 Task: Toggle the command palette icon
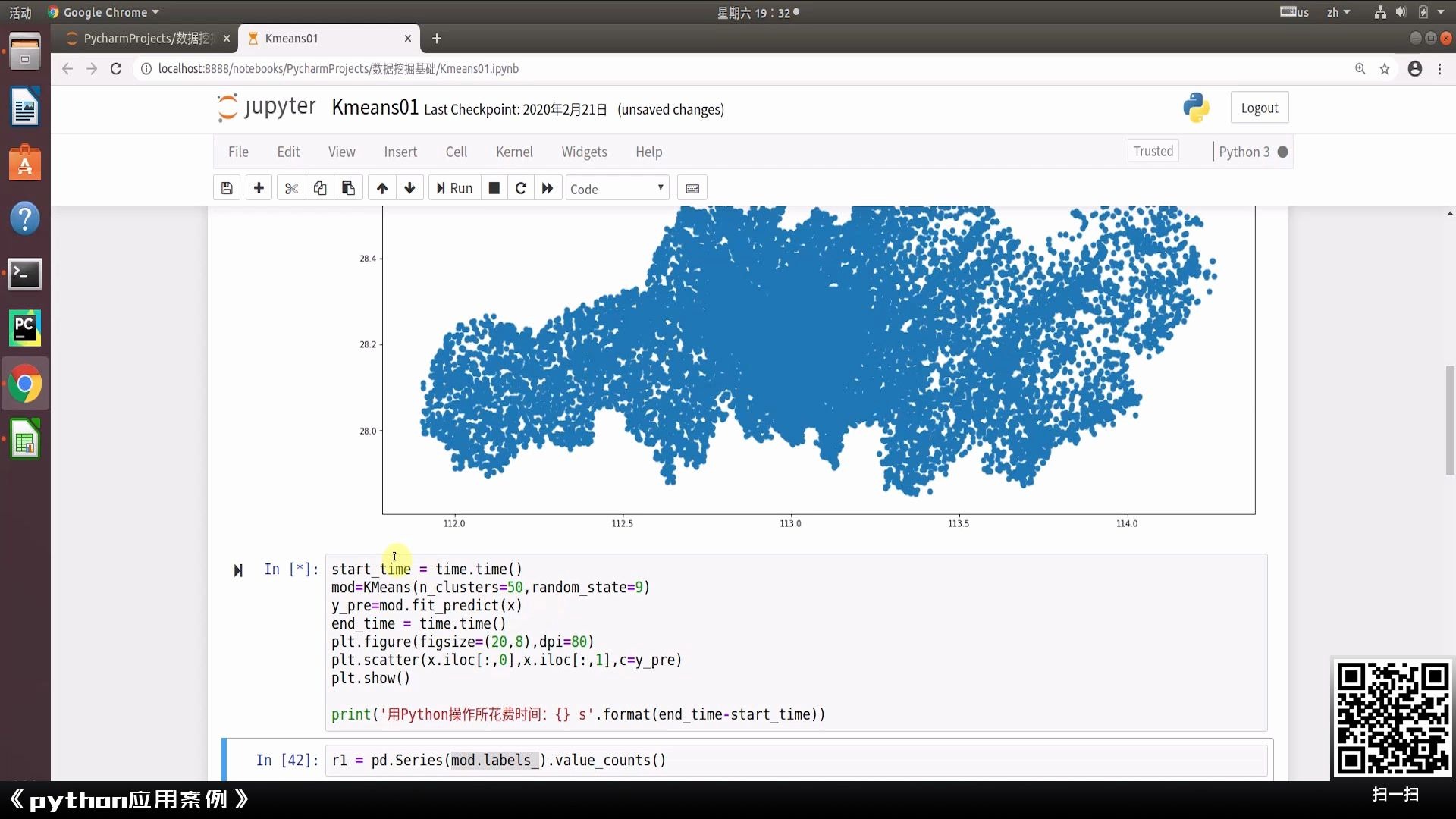[x=692, y=188]
